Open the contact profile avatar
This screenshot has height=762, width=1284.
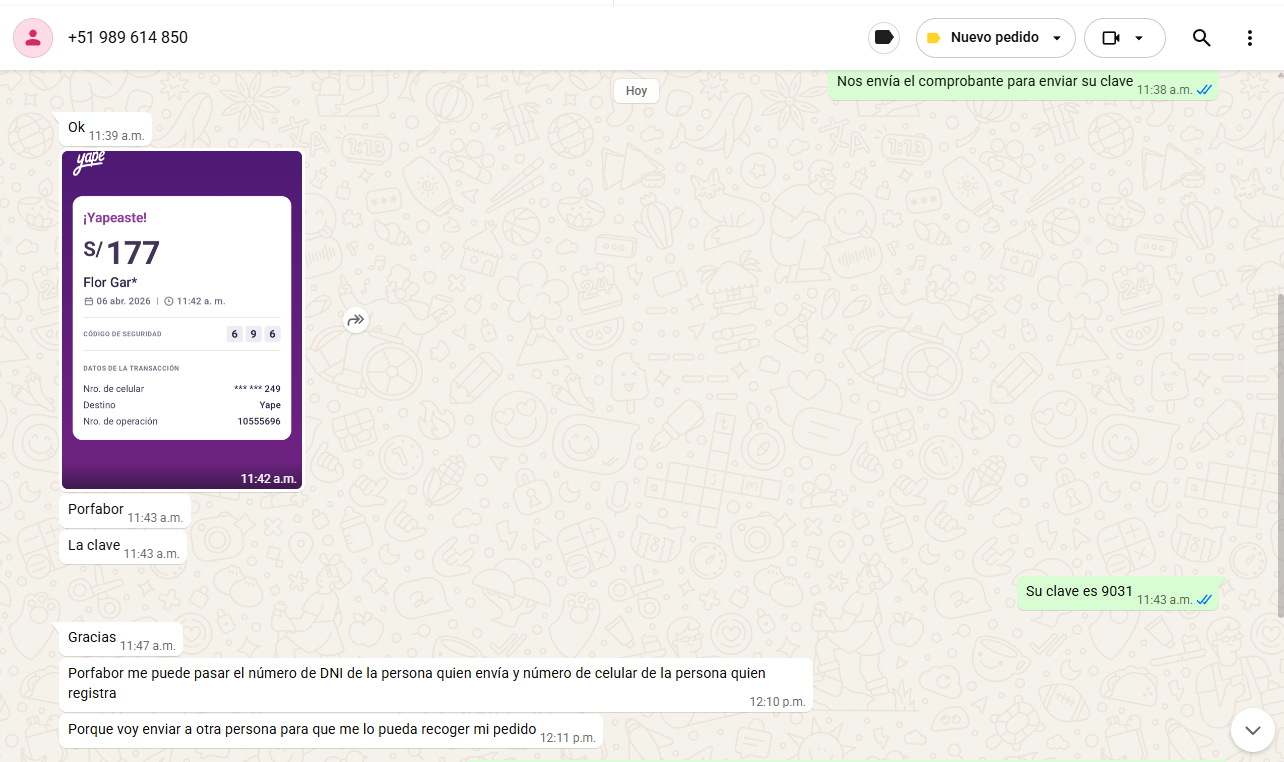[x=33, y=38]
